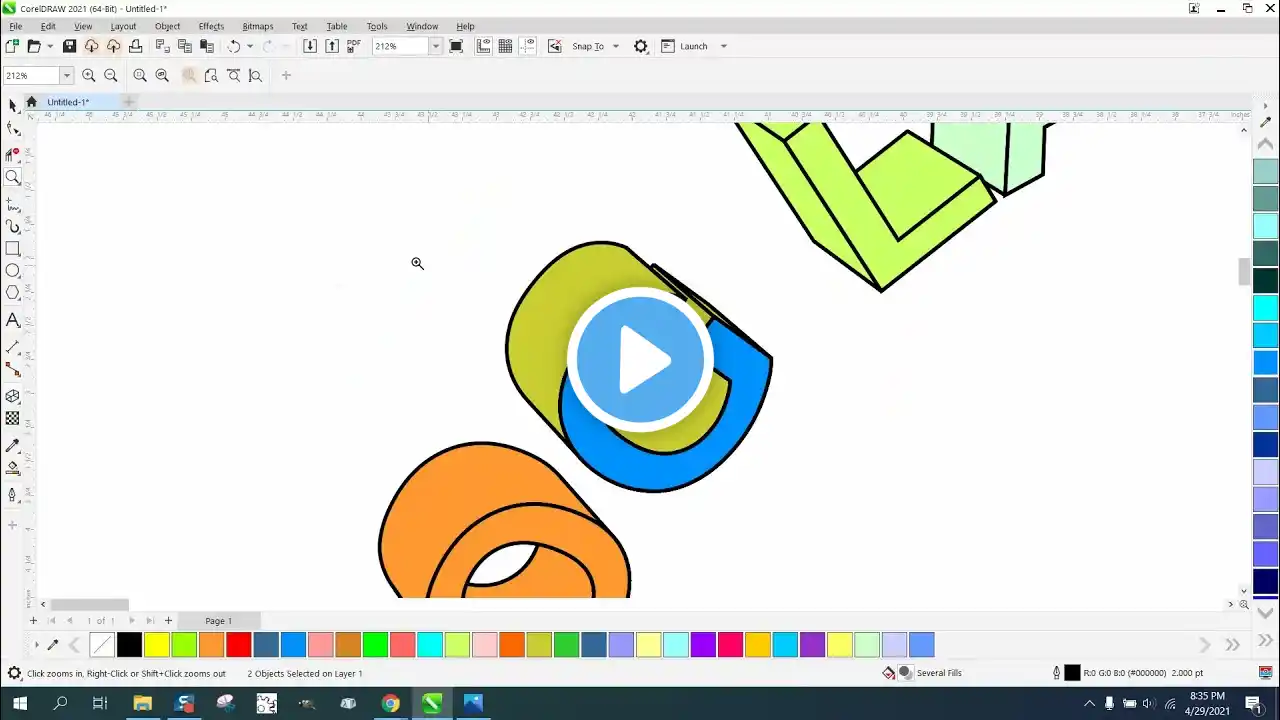
Task: Open Windows Start menu
Action: point(19,704)
